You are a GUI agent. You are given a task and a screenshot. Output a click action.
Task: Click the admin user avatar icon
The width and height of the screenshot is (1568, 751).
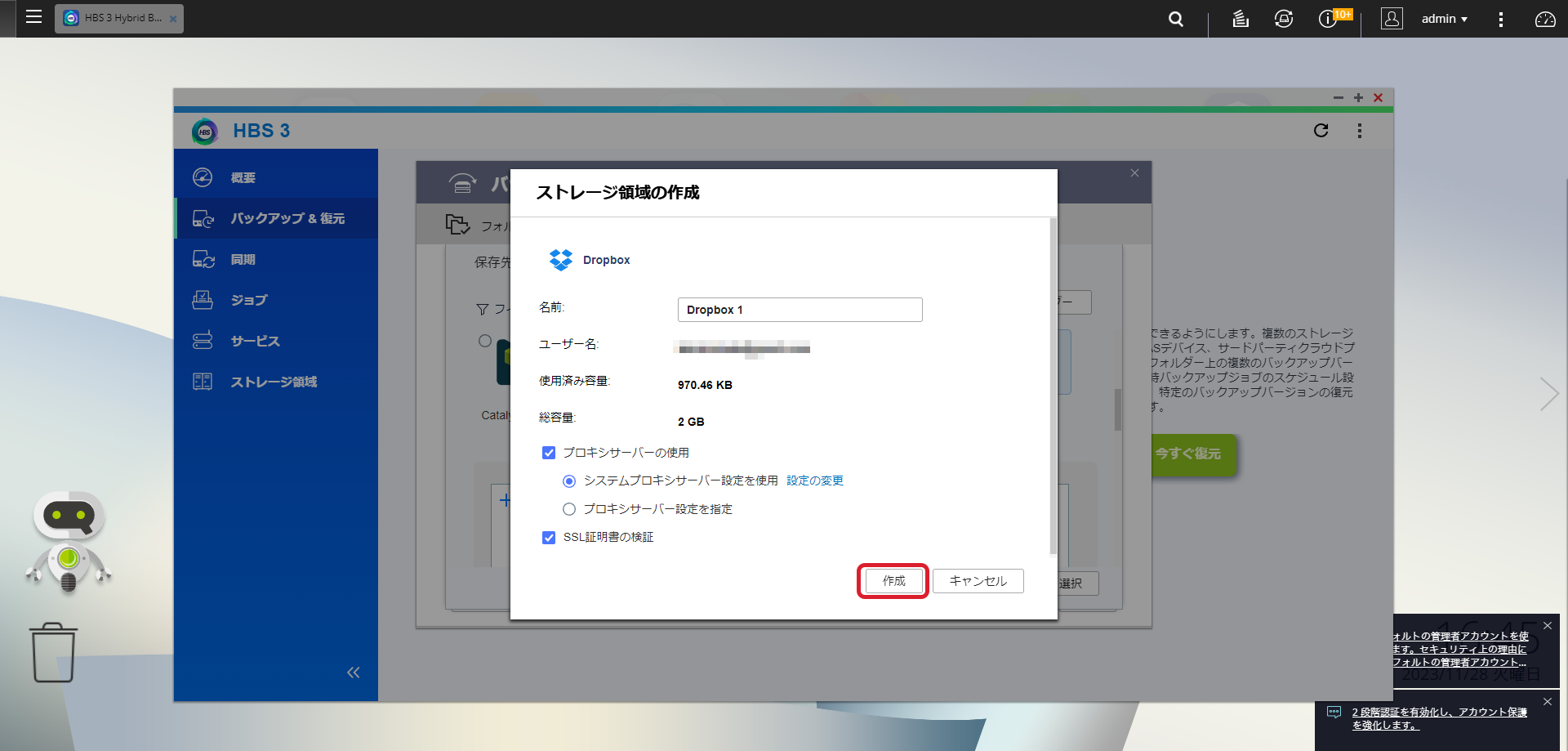pyautogui.click(x=1392, y=19)
